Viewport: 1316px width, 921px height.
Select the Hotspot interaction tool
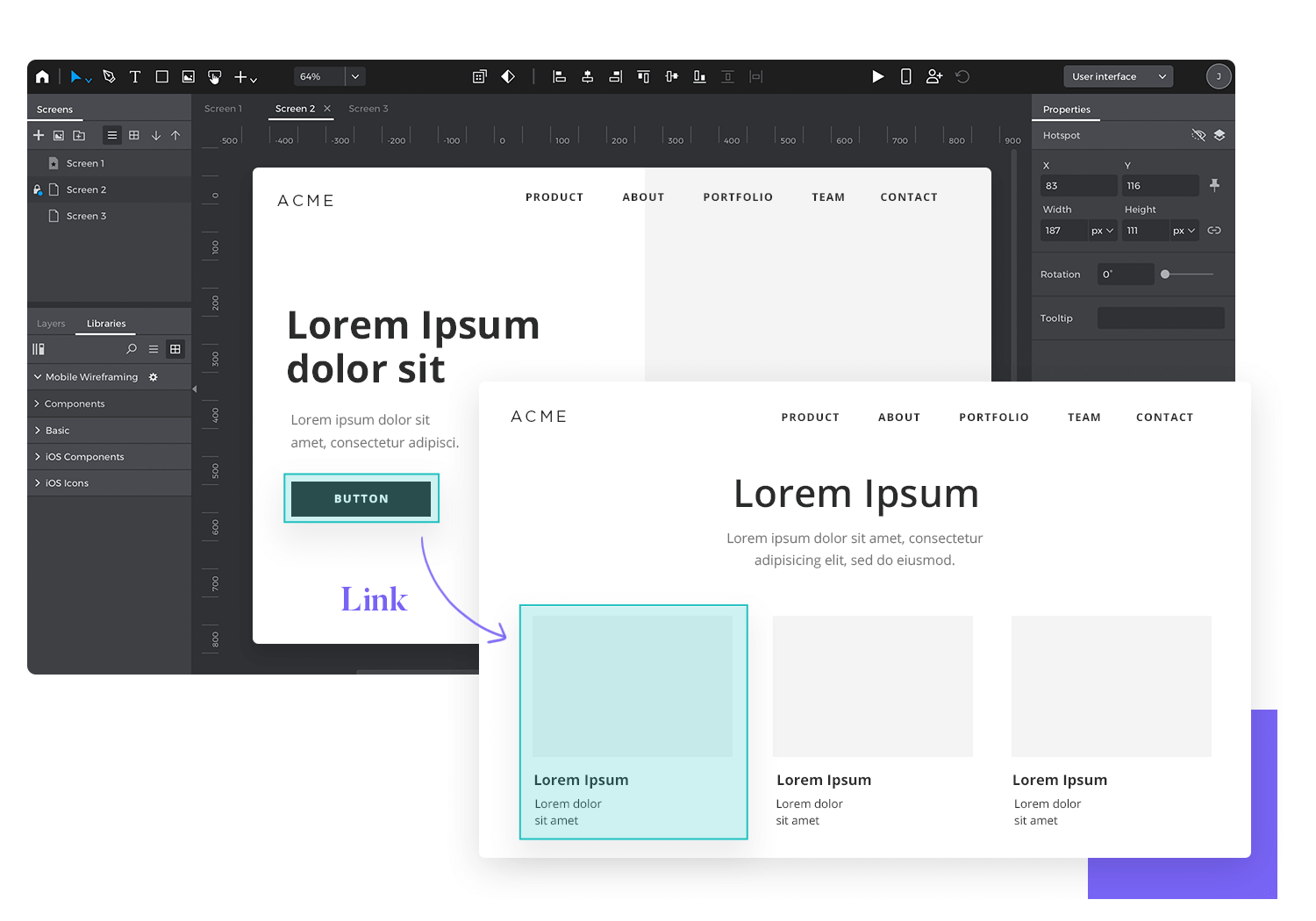pyautogui.click(x=215, y=77)
